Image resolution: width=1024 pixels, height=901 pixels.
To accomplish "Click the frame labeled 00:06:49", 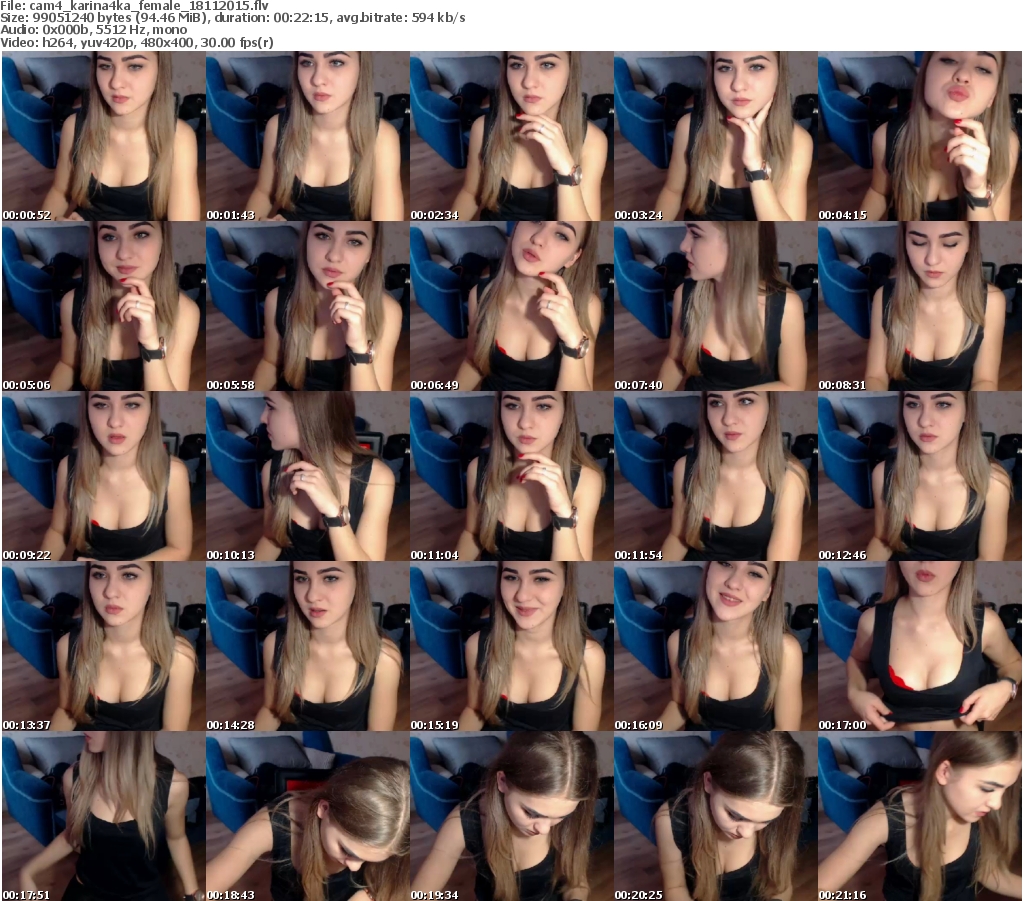I will (x=511, y=306).
